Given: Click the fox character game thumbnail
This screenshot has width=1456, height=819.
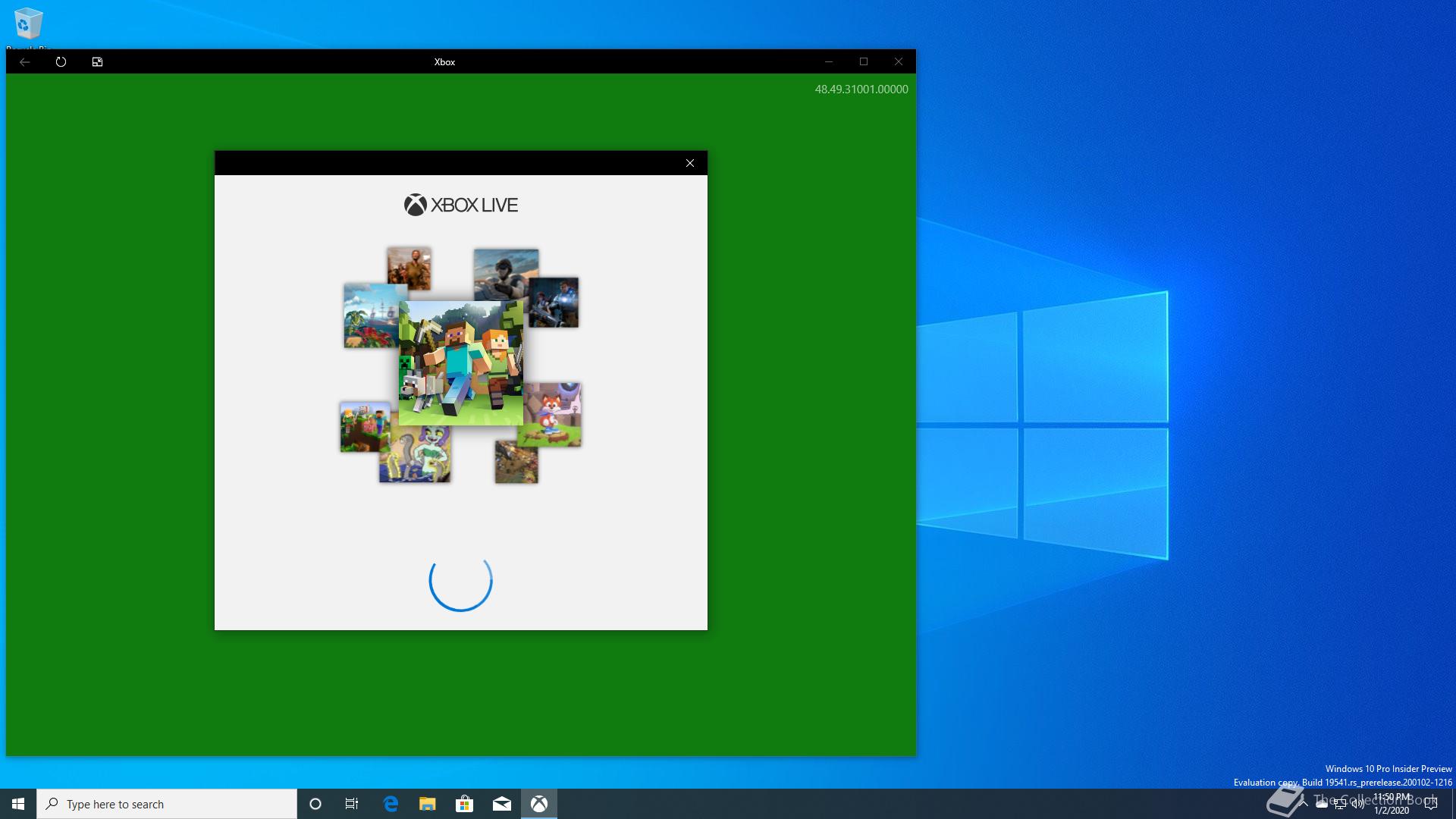Looking at the screenshot, I should [554, 414].
